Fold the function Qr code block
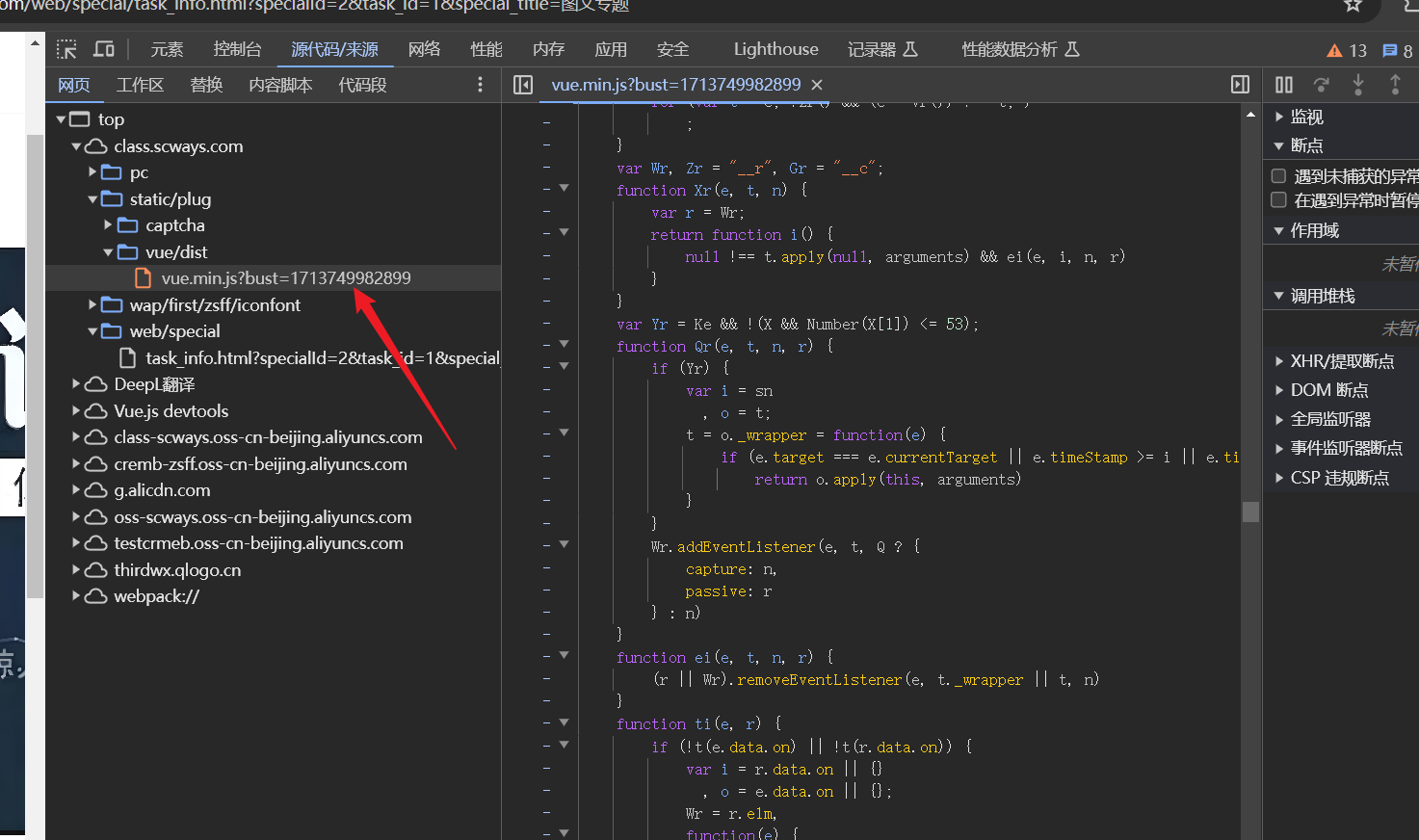This screenshot has height=840, width=1419. coord(564,344)
